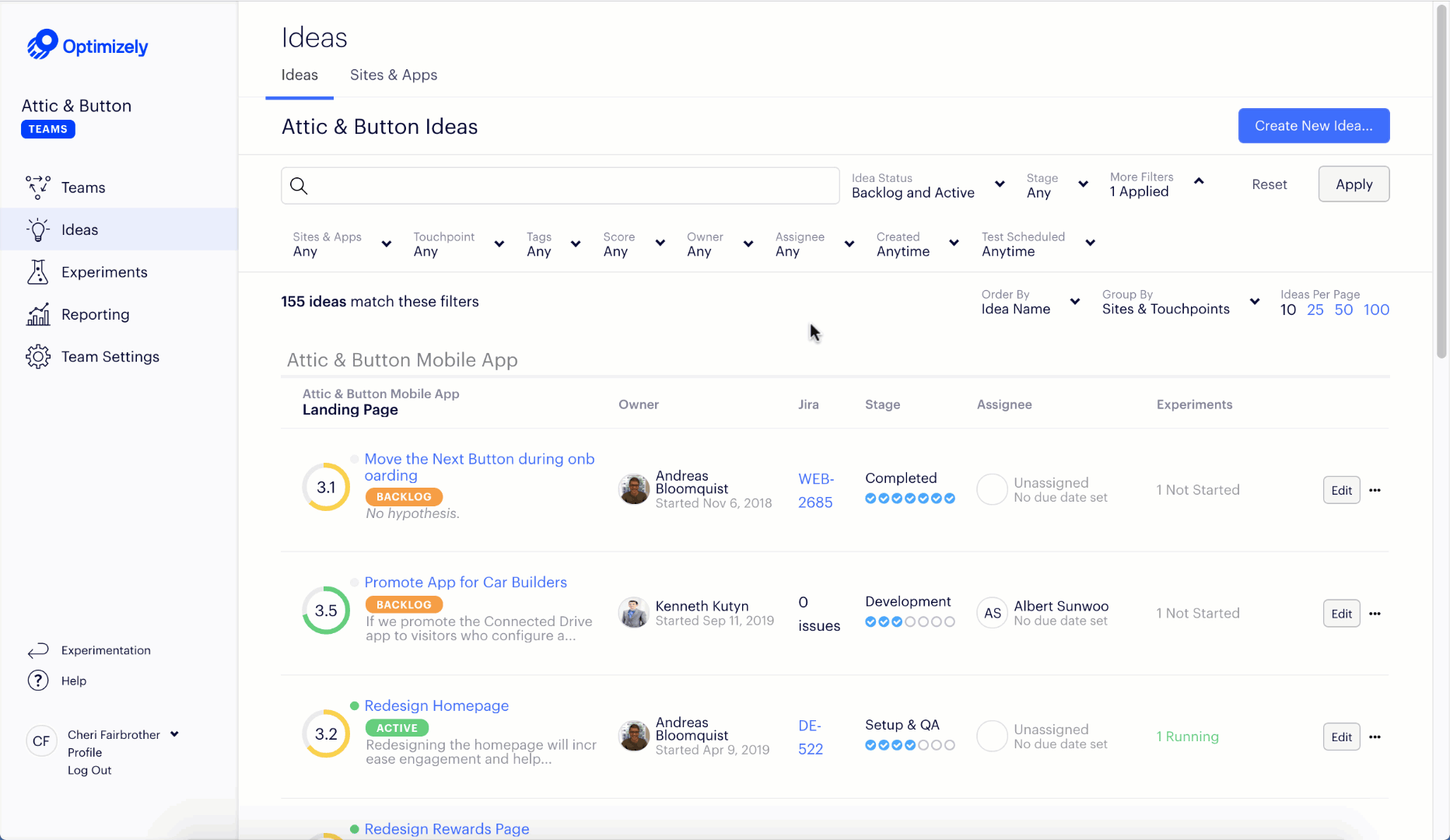Switch to the Sites & Apps tab

coord(394,75)
